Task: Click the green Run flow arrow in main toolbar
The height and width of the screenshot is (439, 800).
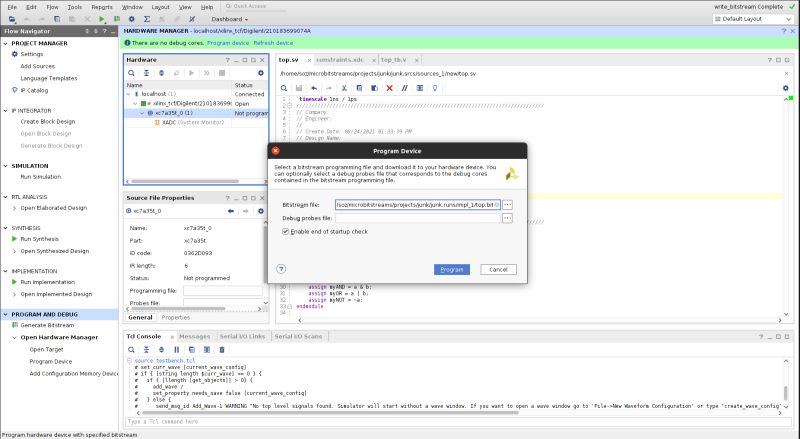Action: click(x=102, y=19)
